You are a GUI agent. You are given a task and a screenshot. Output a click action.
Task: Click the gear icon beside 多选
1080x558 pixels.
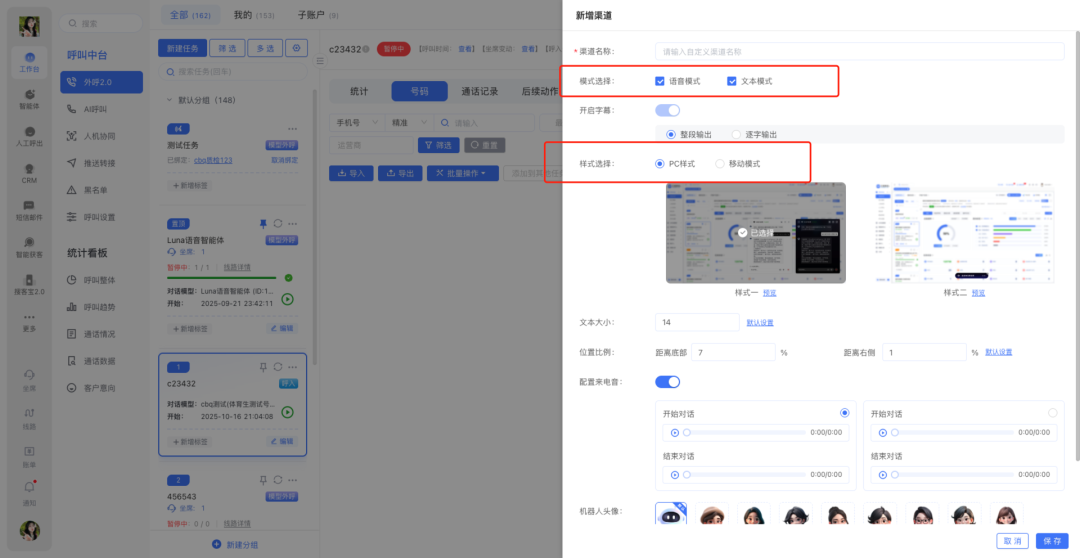tap(296, 48)
